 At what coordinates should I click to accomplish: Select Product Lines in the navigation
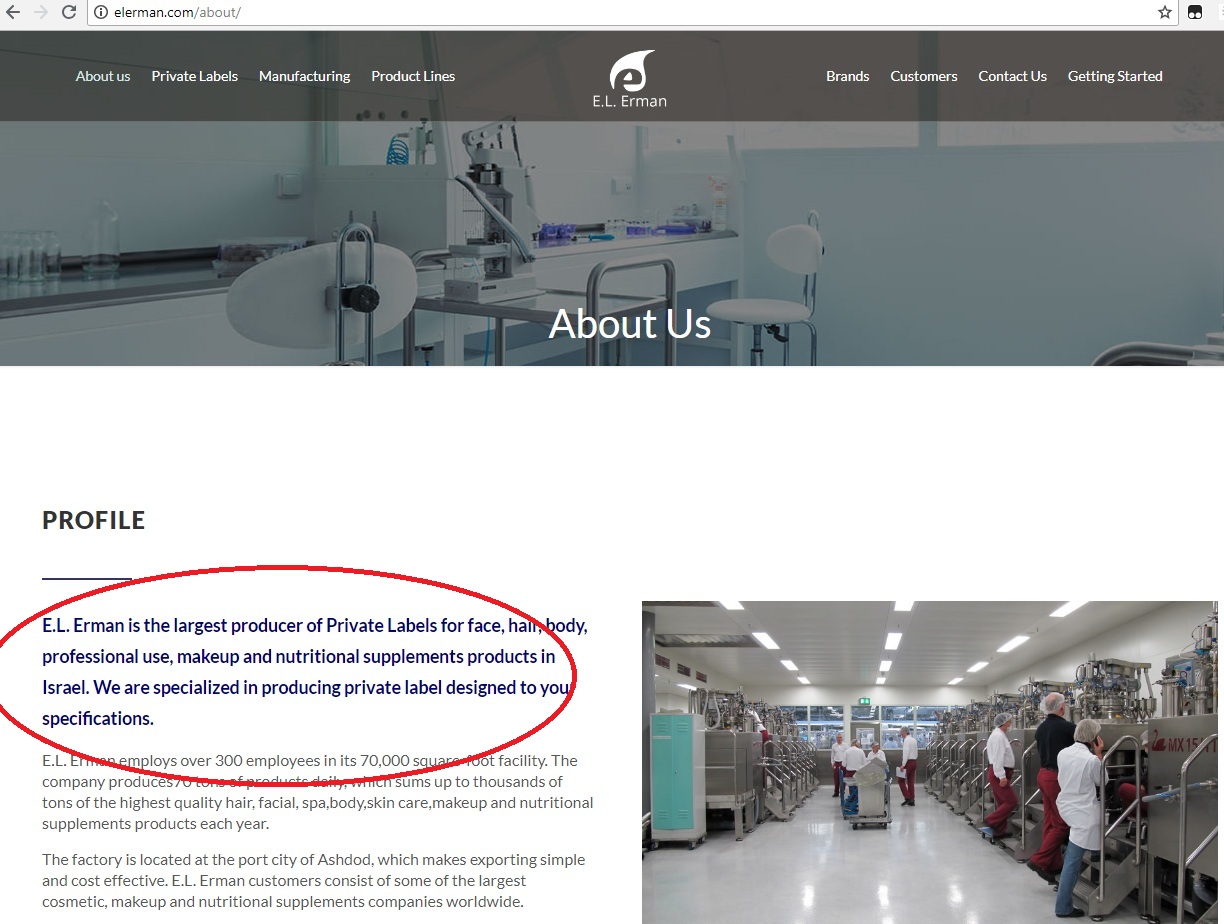pos(413,76)
